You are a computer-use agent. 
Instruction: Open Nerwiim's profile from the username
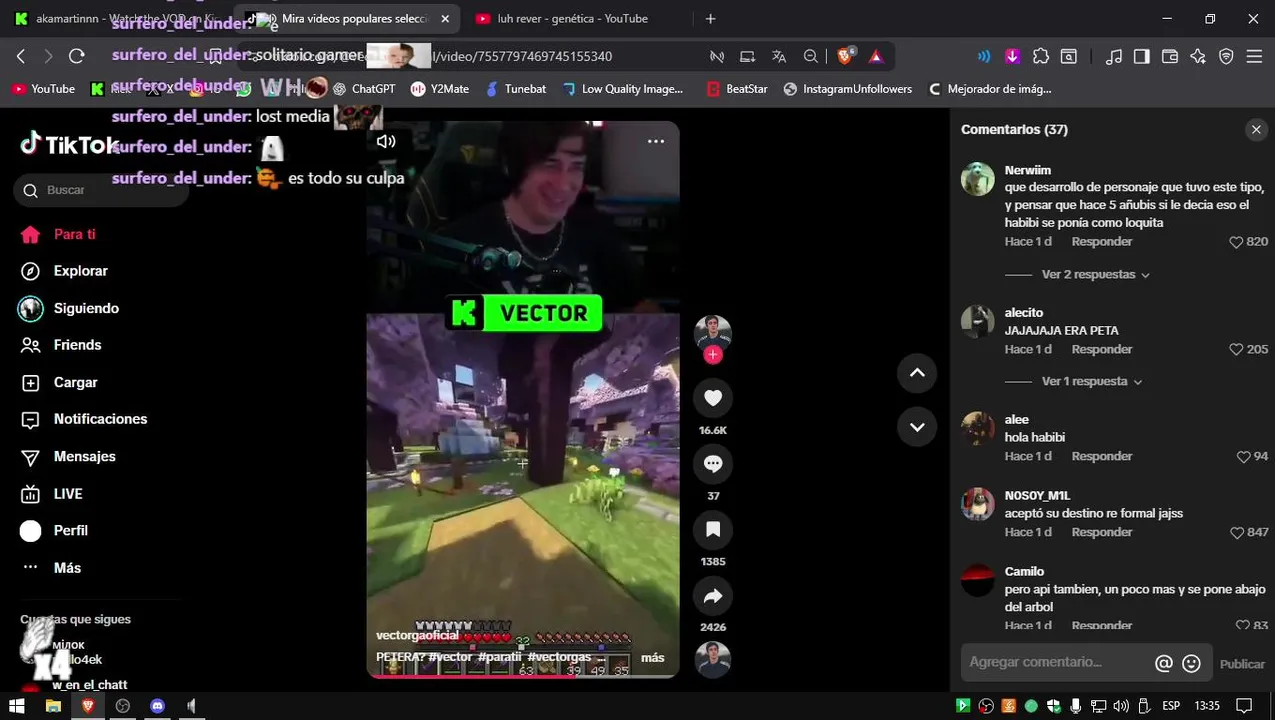pos(1027,170)
